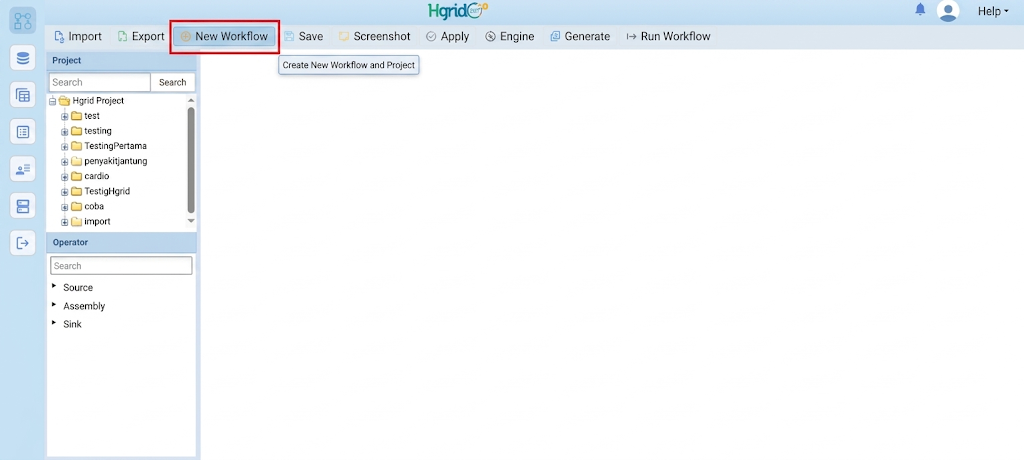The width and height of the screenshot is (1024, 460).
Task: Click Import in the toolbar
Action: pyautogui.click(x=78, y=37)
